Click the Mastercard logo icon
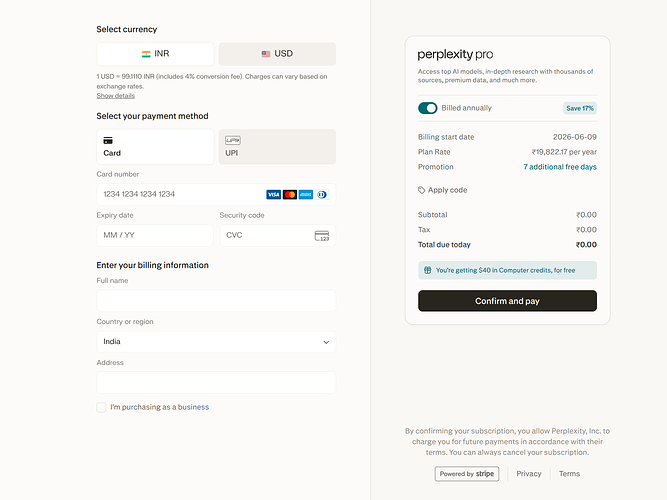Viewport: 667px width, 500px height. coord(290,194)
